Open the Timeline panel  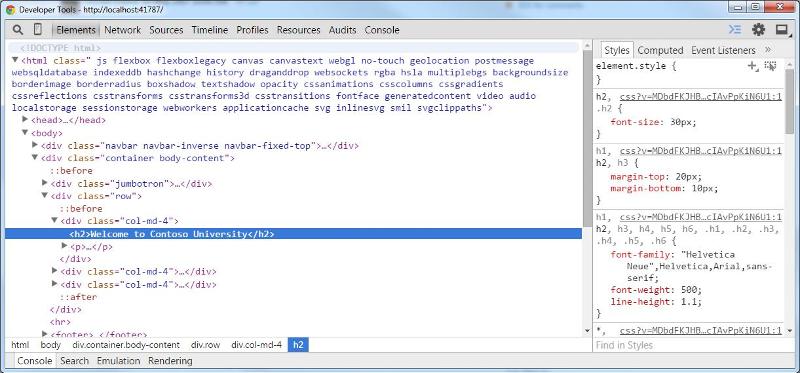point(210,30)
